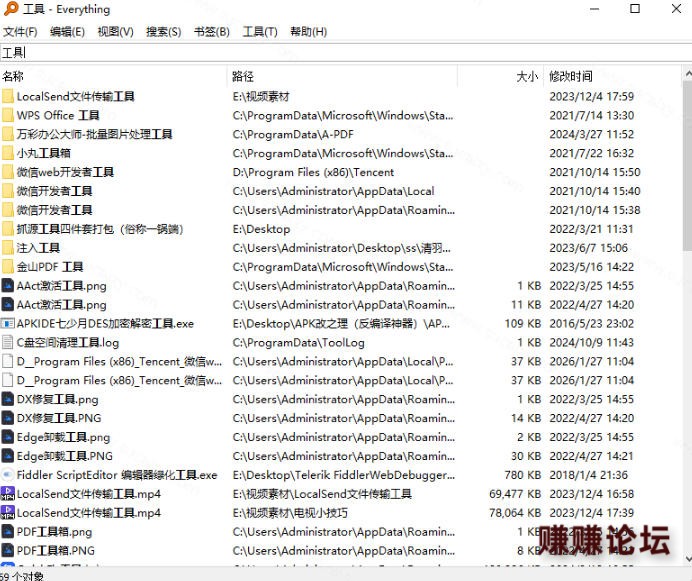Open the 工具(T) menu

260,32
